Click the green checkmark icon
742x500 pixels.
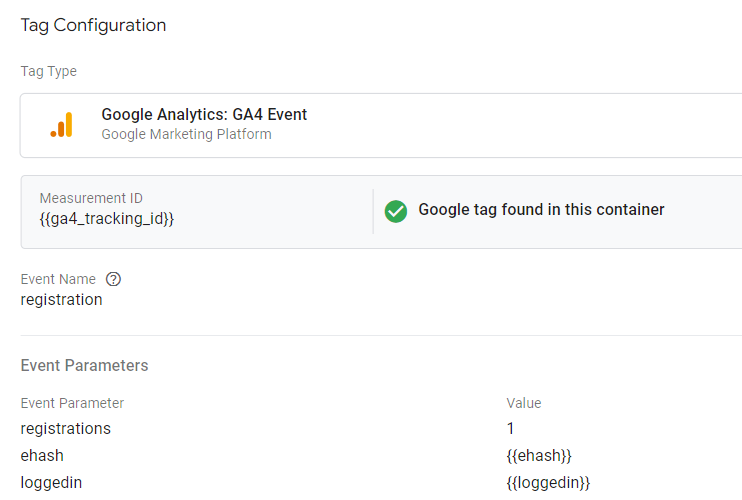396,211
